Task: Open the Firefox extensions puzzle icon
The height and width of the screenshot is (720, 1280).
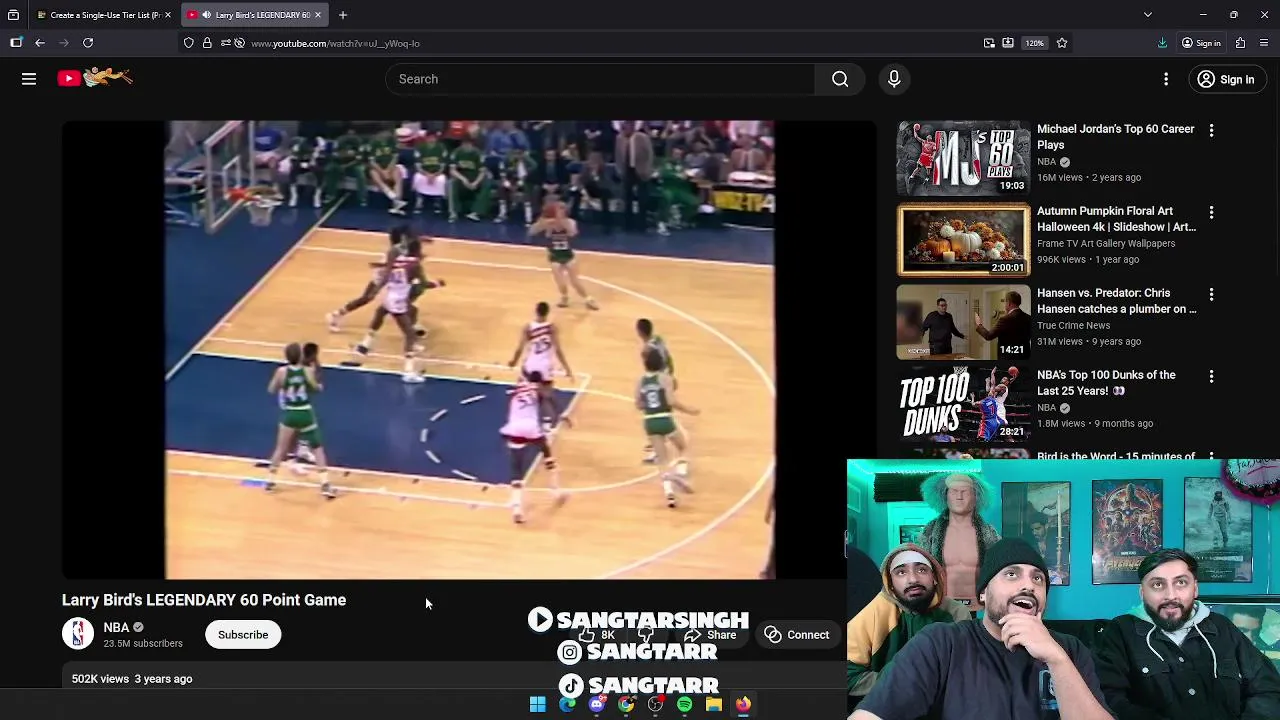Action: pyautogui.click(x=1240, y=43)
